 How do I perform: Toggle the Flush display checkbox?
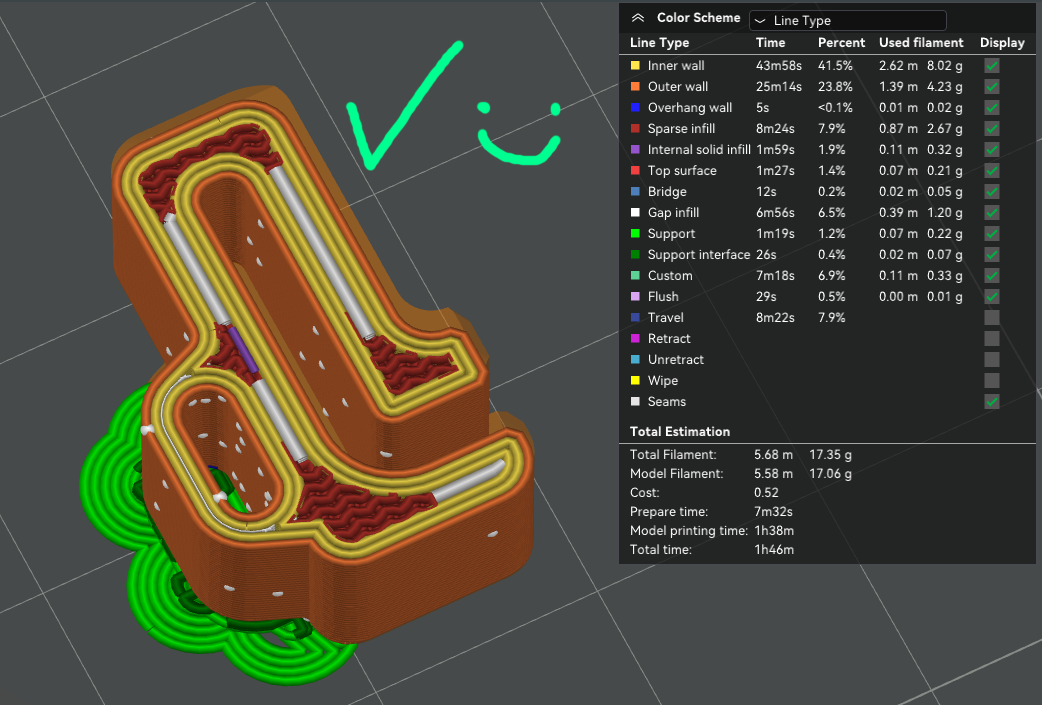pyautogui.click(x=991, y=296)
